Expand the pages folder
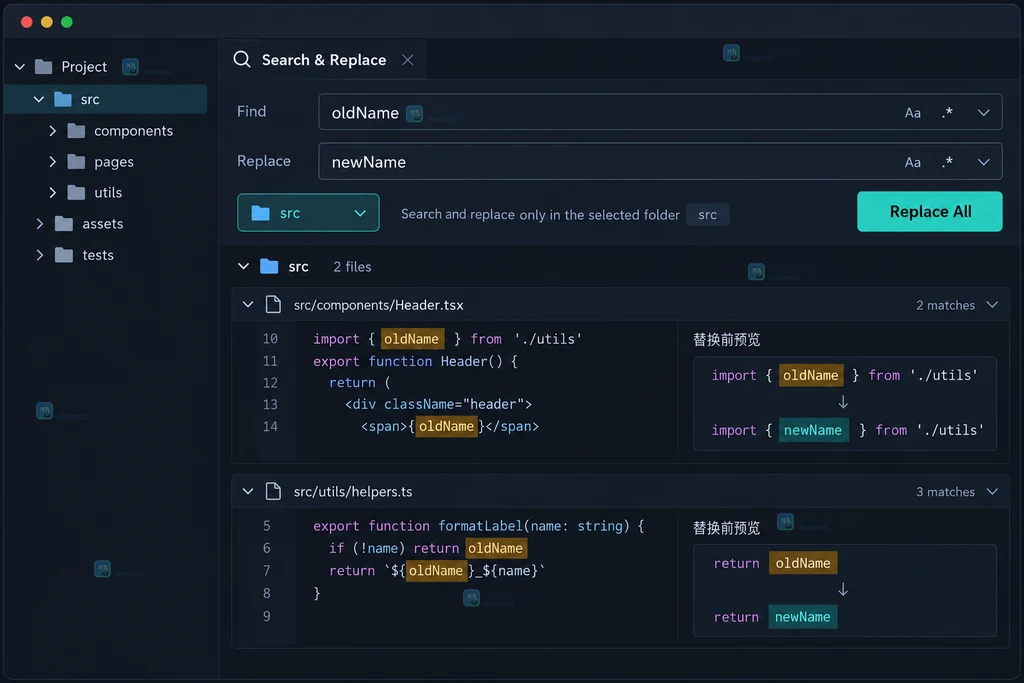 coord(52,161)
